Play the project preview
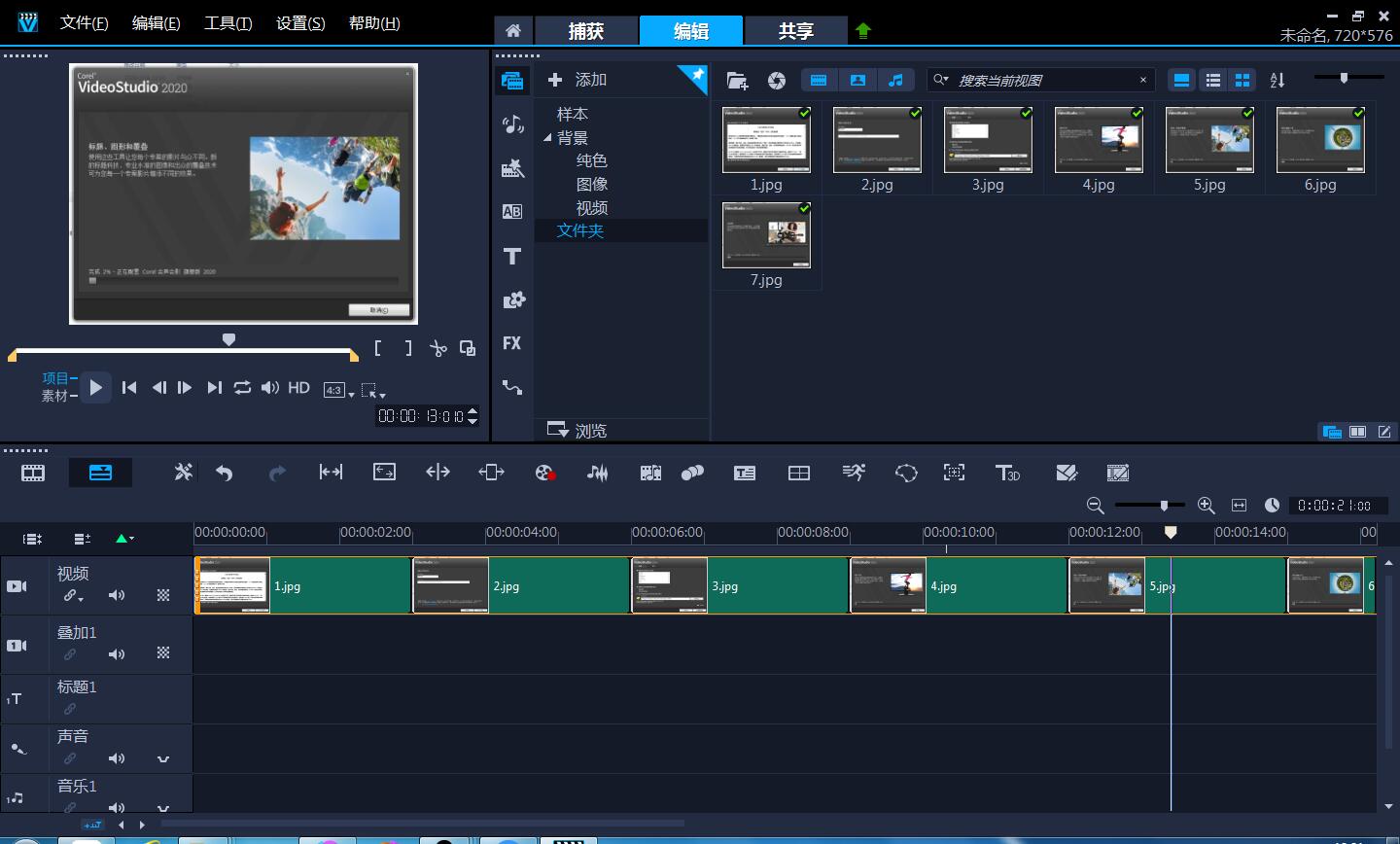 click(95, 387)
